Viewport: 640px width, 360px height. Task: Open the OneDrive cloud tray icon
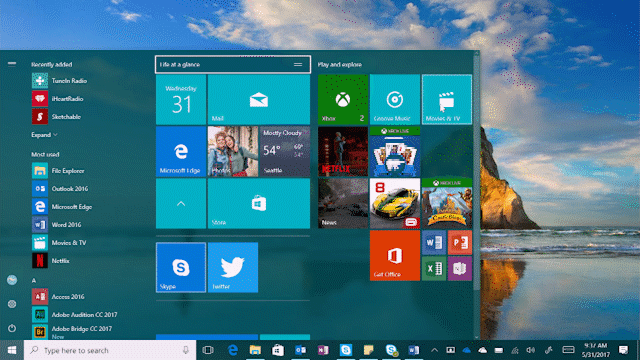[467, 350]
